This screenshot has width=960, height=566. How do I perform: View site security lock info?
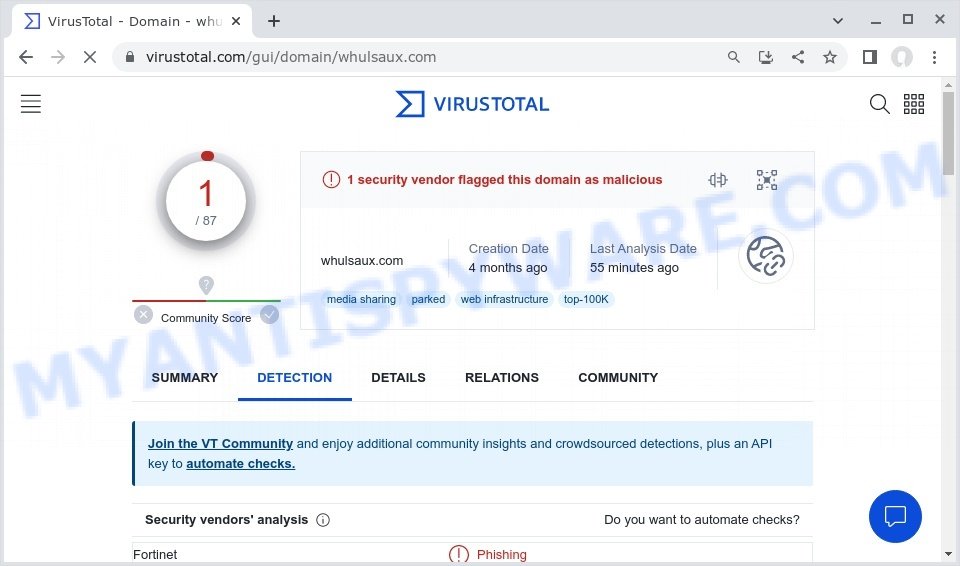130,57
